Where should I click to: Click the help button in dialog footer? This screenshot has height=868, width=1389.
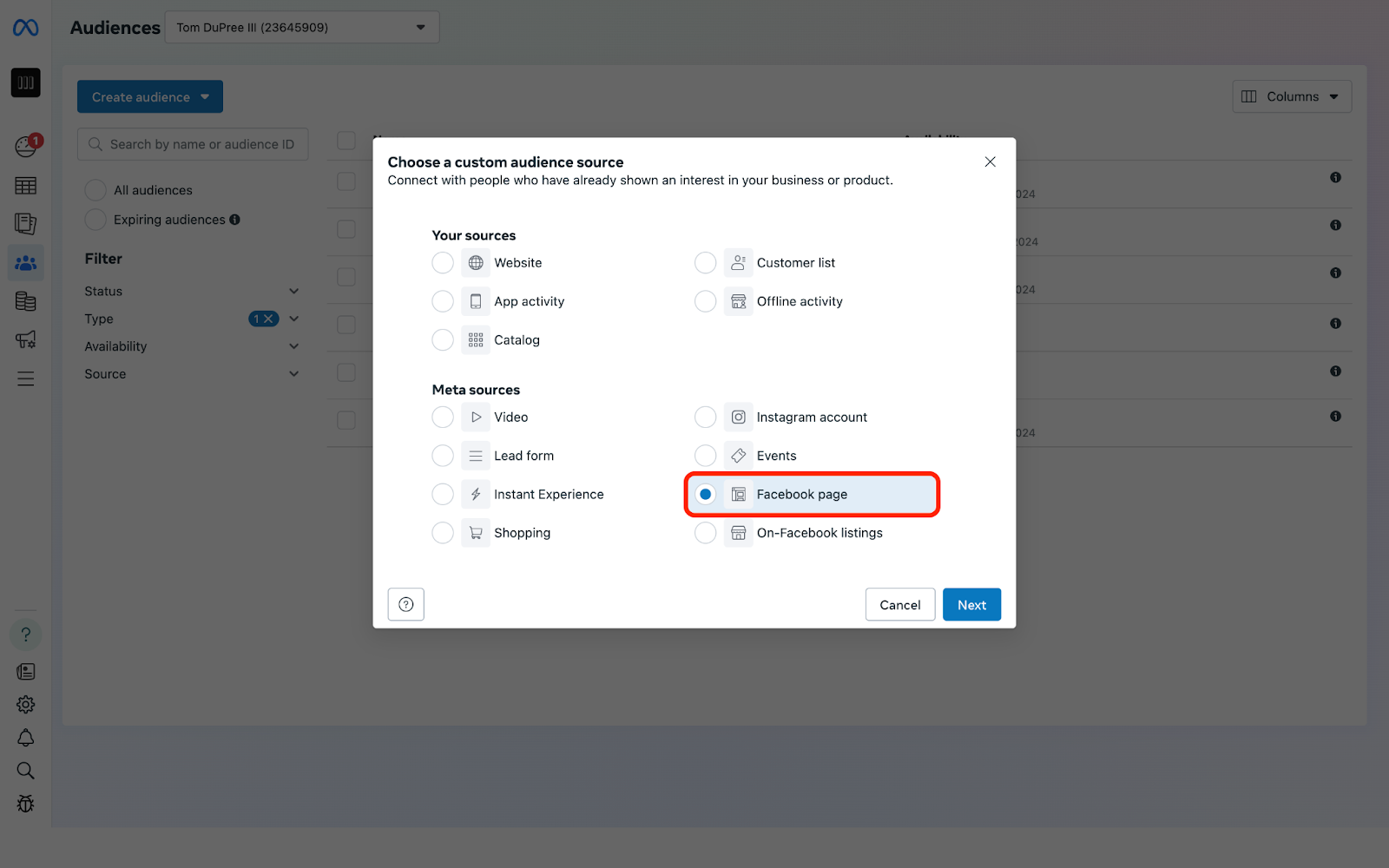[x=406, y=604]
